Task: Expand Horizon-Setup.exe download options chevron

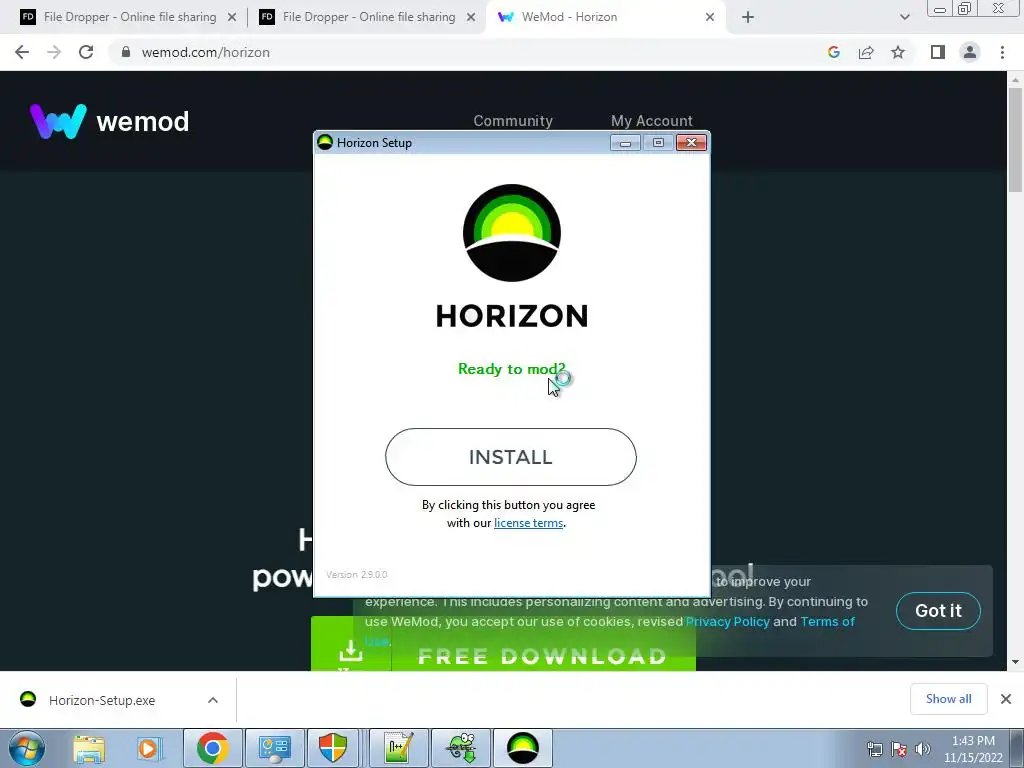Action: pos(213,700)
